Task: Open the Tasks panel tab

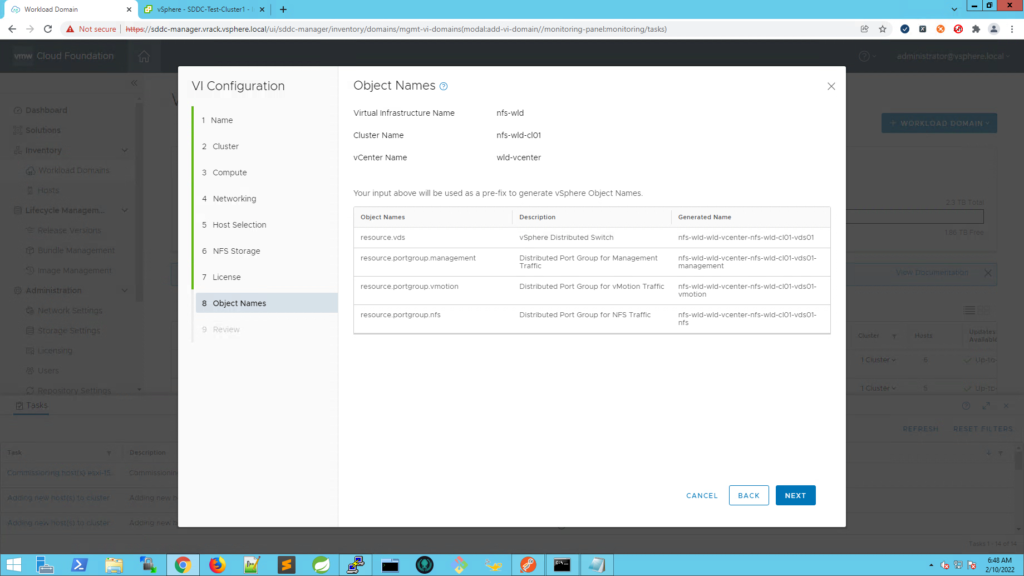Action: [x=31, y=406]
